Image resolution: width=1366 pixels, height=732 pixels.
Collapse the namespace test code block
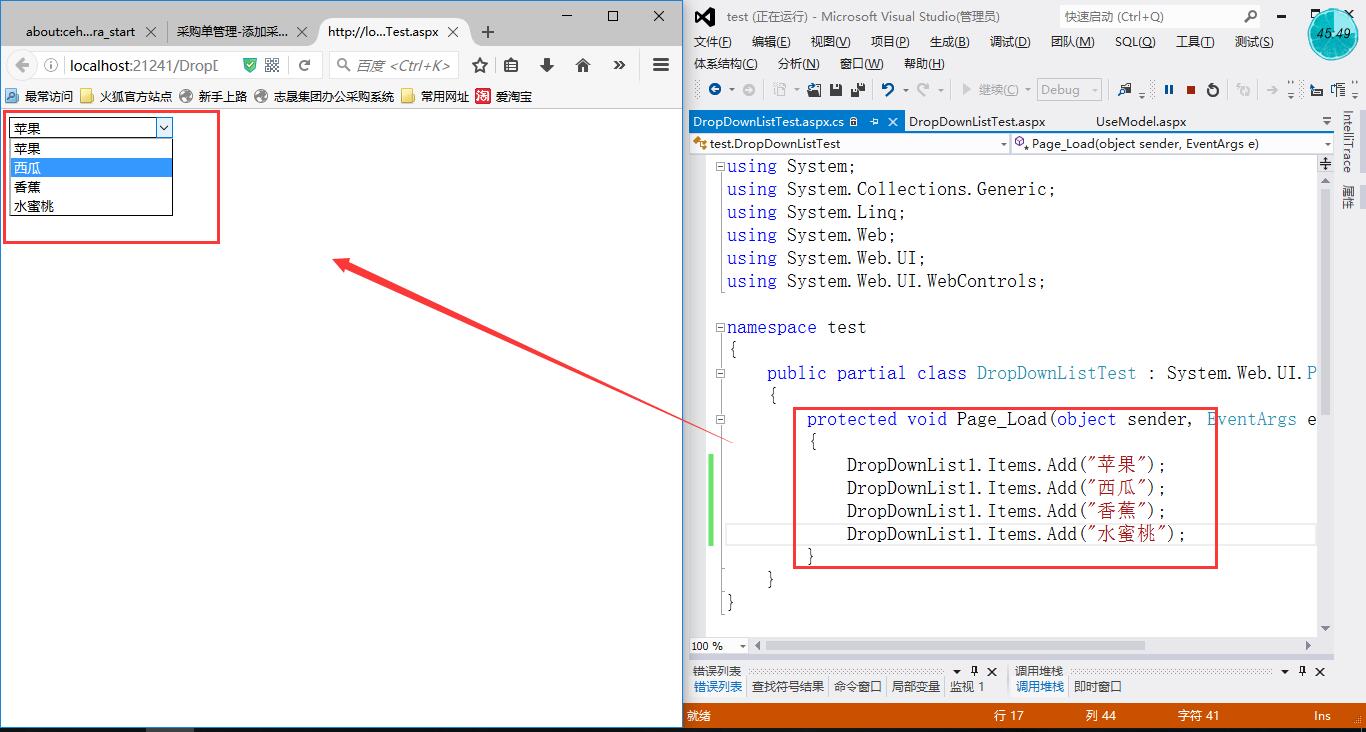coord(720,327)
